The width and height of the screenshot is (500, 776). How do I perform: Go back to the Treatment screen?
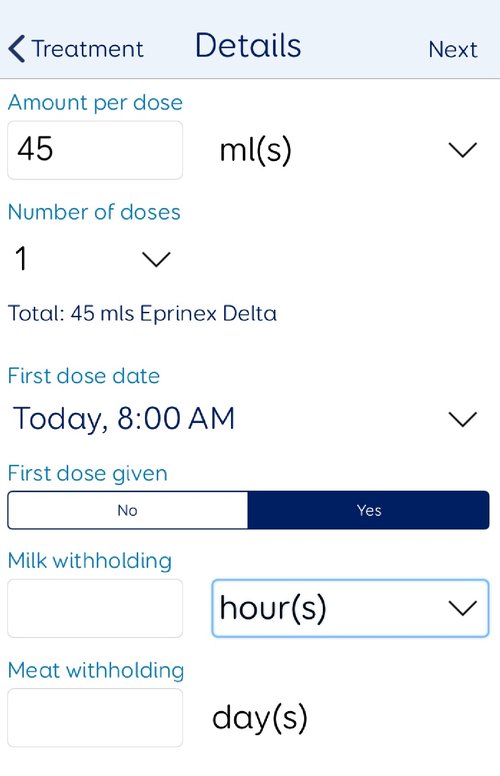pyautogui.click(x=76, y=49)
